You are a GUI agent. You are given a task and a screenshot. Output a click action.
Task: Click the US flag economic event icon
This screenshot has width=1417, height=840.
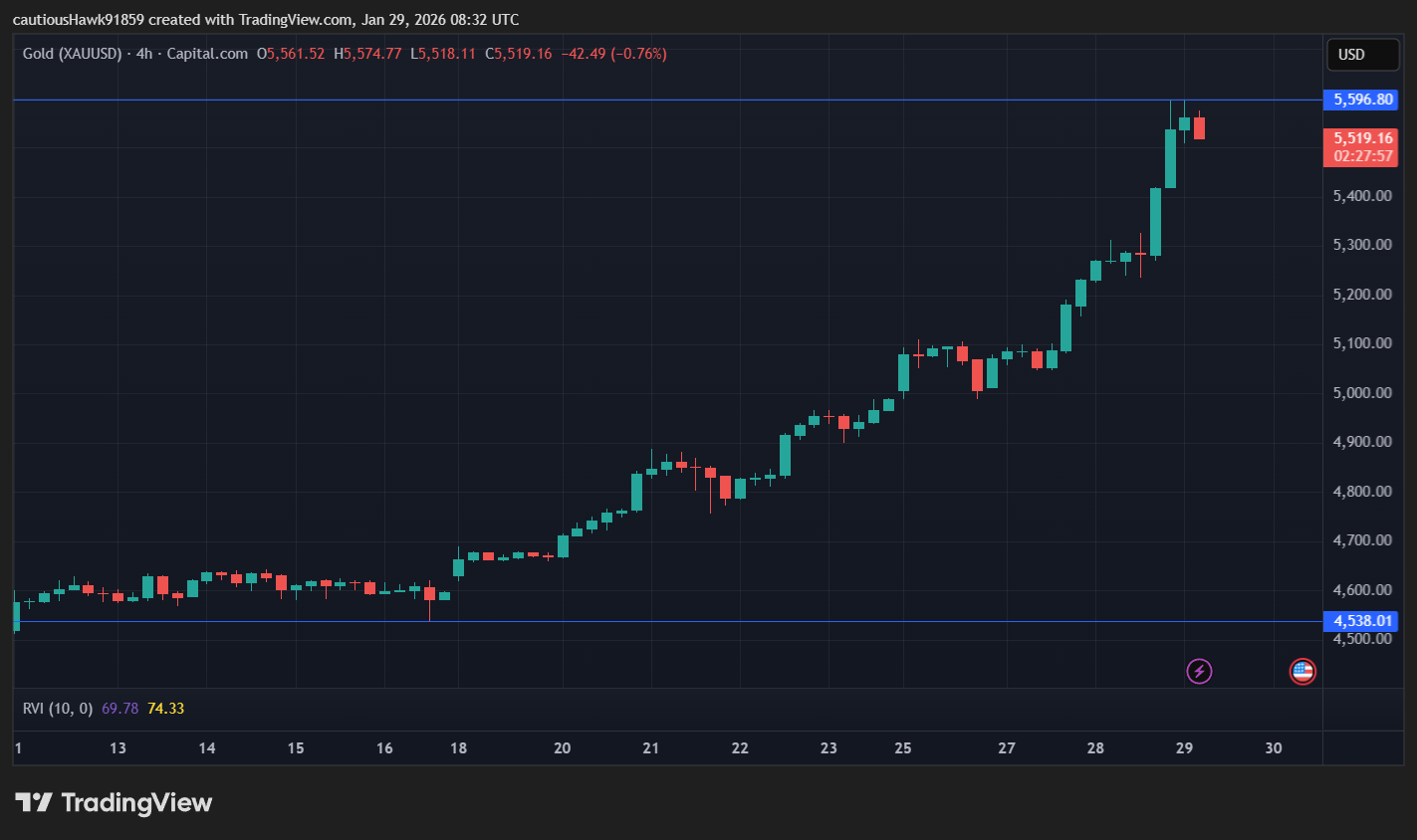coord(1302,672)
